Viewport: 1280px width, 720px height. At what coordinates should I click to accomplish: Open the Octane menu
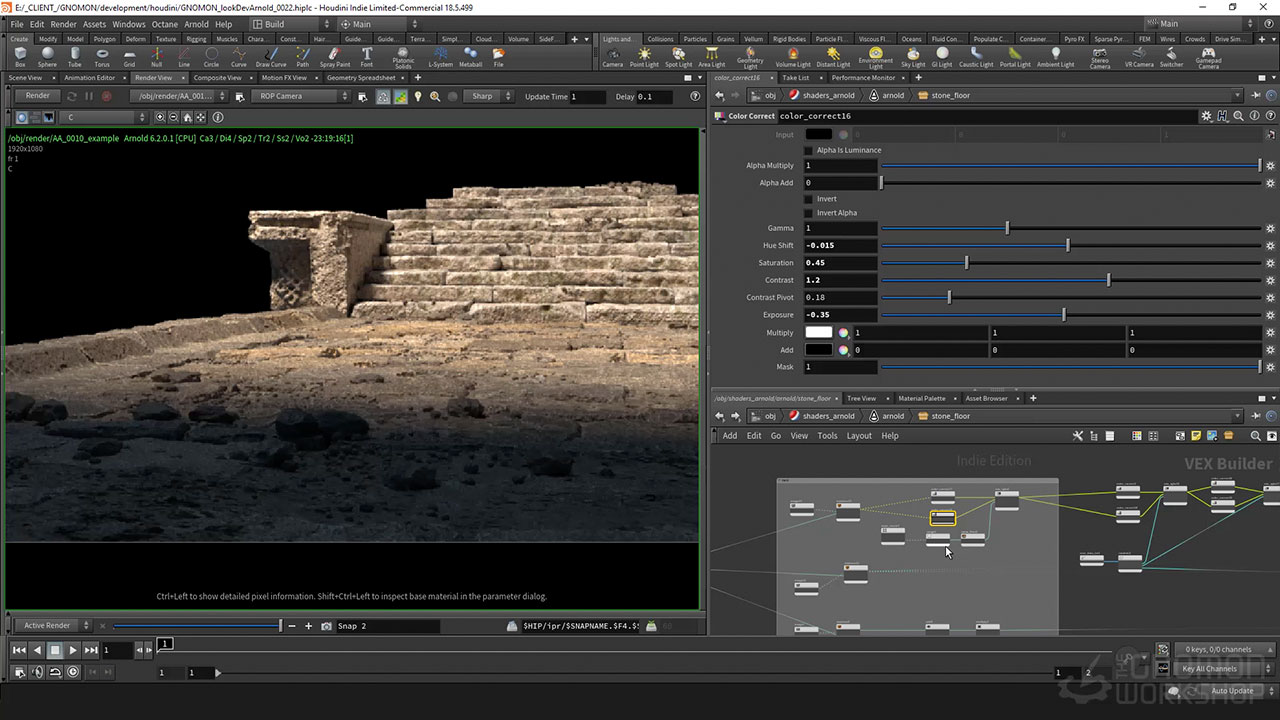164,24
